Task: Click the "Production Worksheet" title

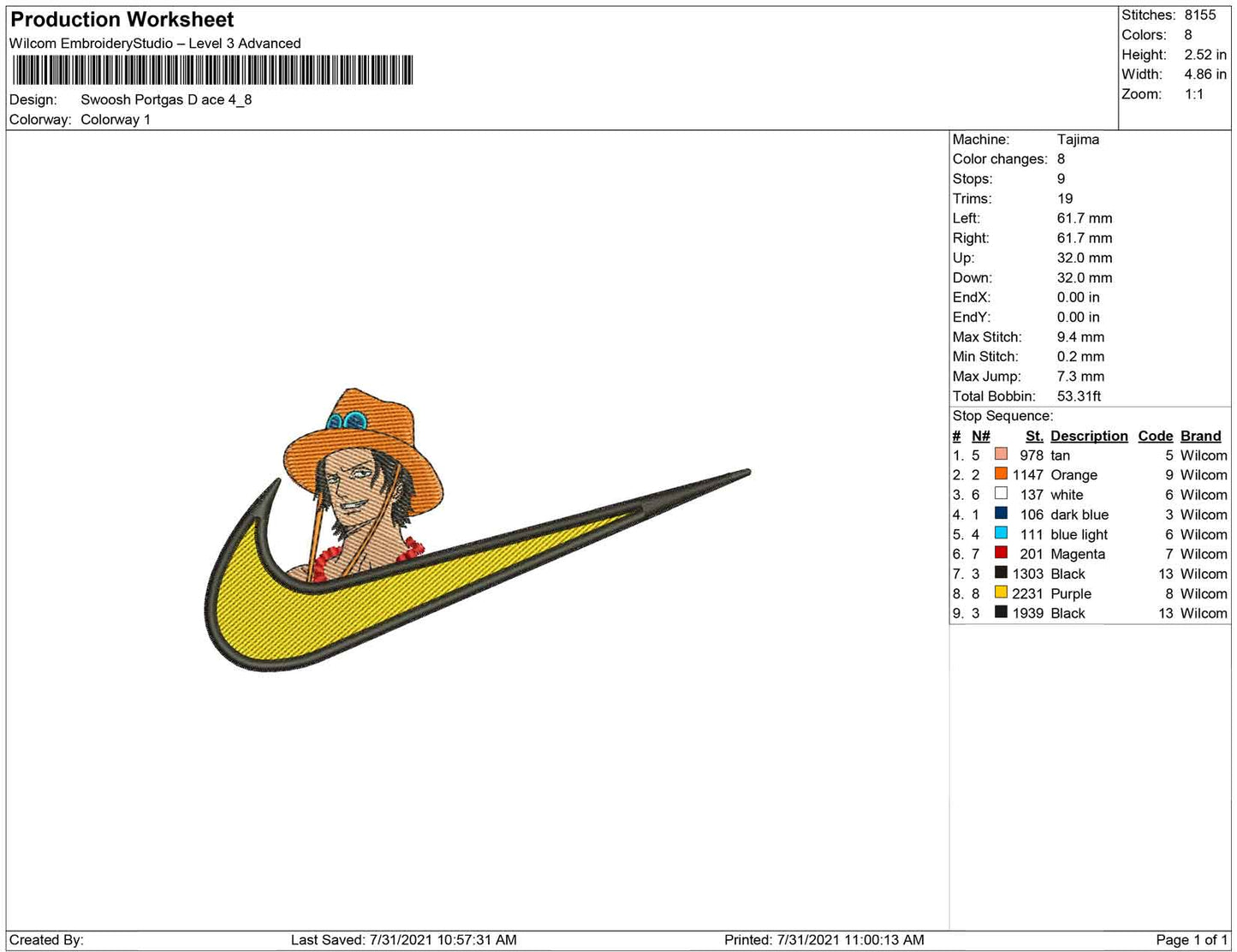Action: [x=122, y=19]
